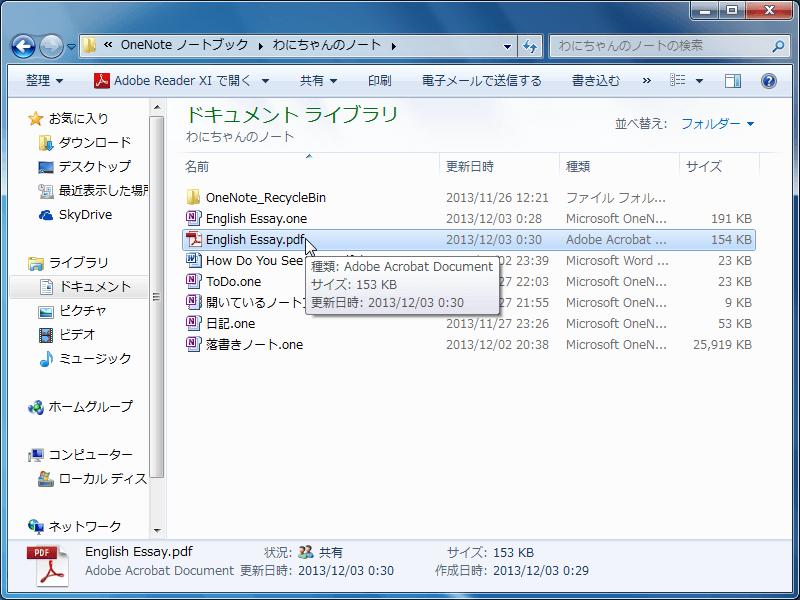The image size is (800, 600).
Task: Click the 印刷 toolbar button
Action: [379, 81]
